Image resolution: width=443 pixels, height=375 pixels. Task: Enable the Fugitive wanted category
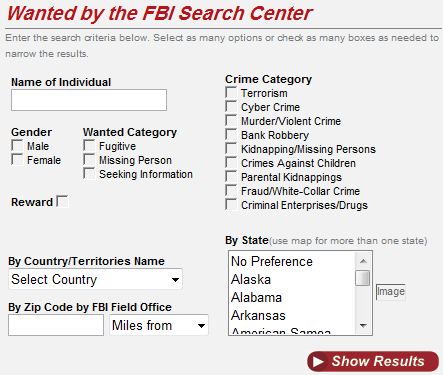tap(89, 146)
